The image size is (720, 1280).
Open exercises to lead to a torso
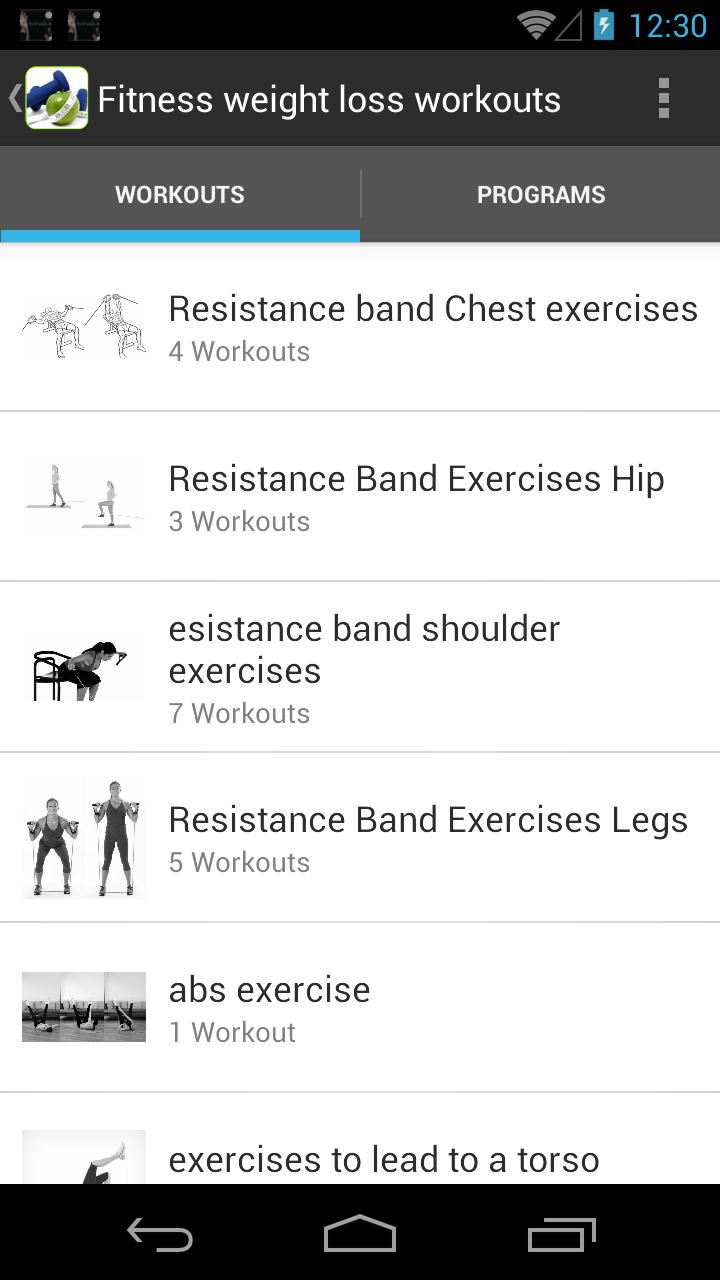383,1159
